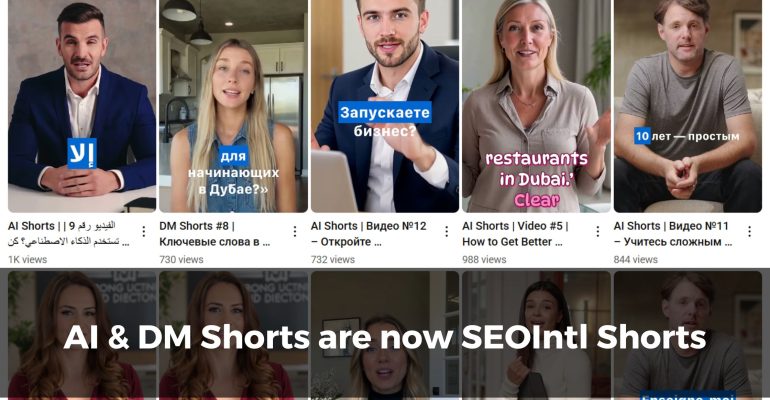Open more options for AI Shorts Video #5
770x400 pixels.
598,232
